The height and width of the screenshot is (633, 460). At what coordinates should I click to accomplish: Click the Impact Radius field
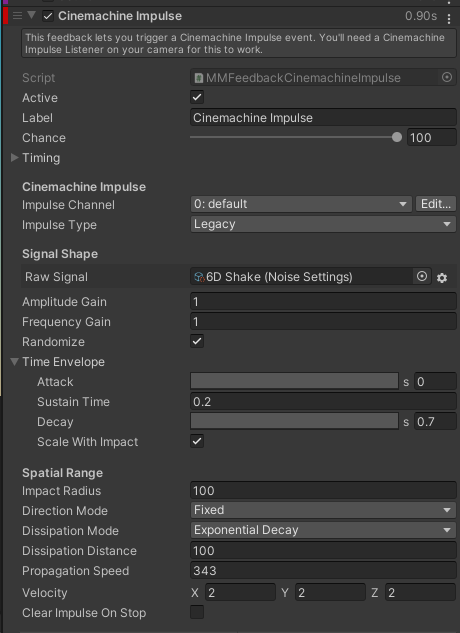pyautogui.click(x=323, y=490)
